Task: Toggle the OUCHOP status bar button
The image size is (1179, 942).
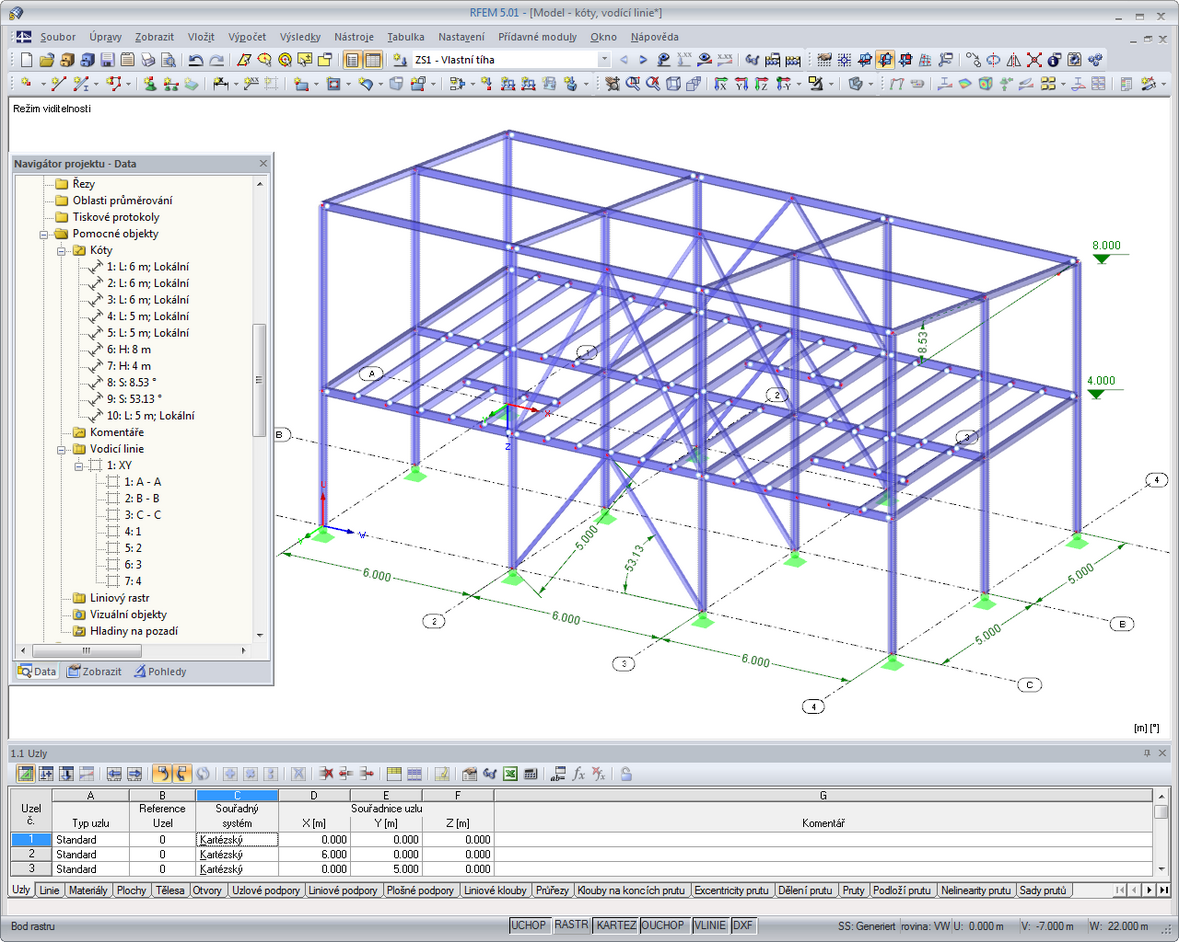Action: pyautogui.click(x=663, y=925)
